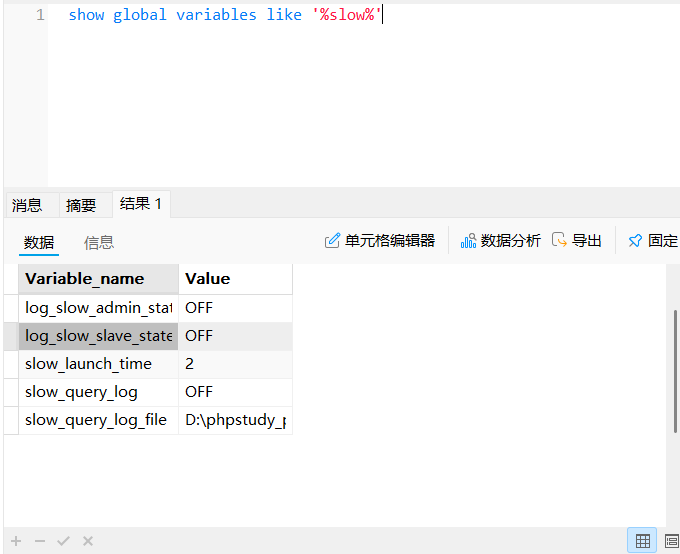
Task: Switch to the 数据 sub-tab
Action: [39, 242]
